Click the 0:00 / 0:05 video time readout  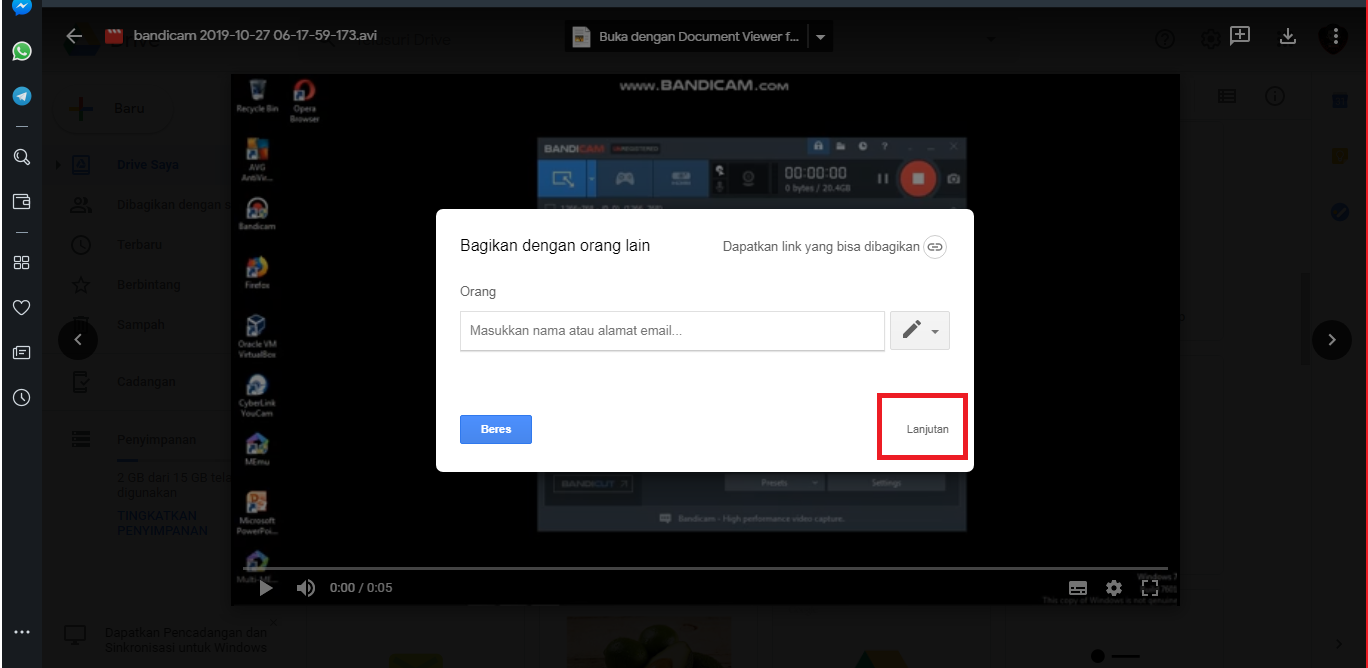[361, 588]
